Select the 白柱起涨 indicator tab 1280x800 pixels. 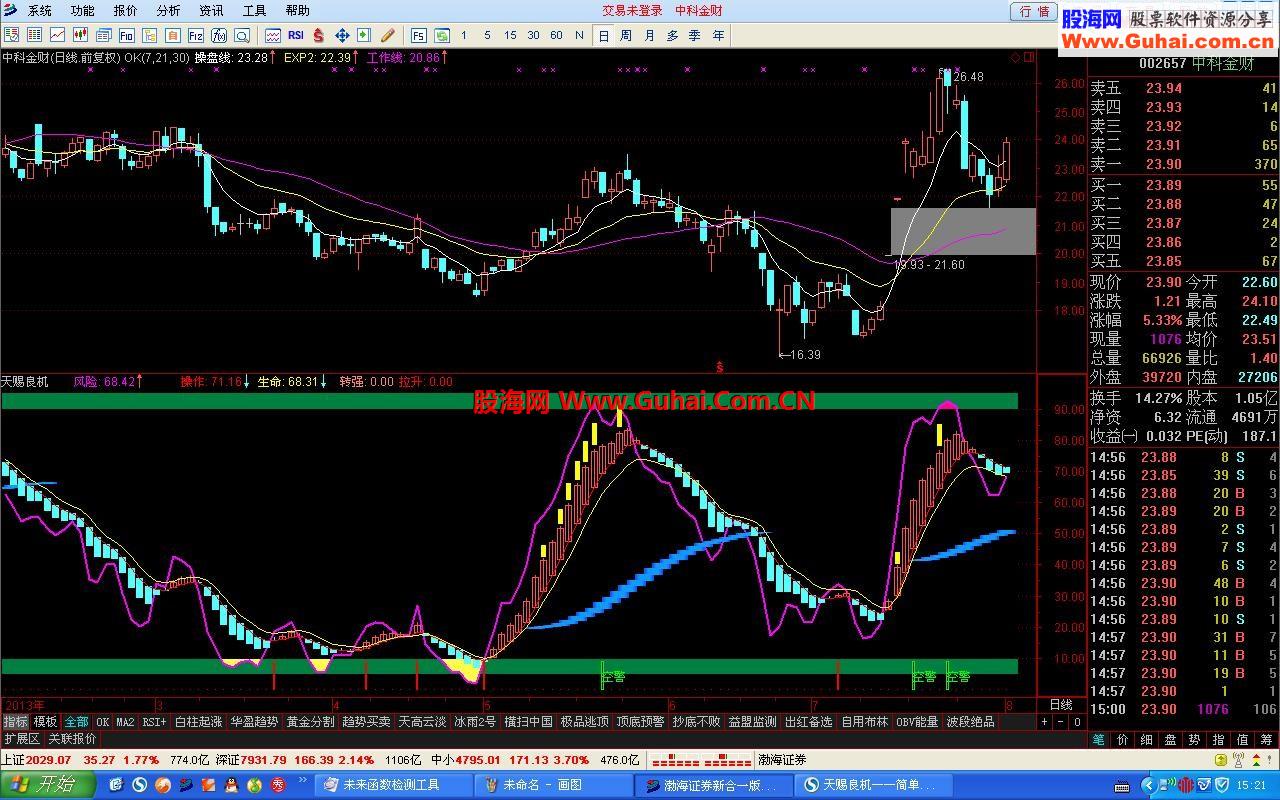click(x=198, y=721)
